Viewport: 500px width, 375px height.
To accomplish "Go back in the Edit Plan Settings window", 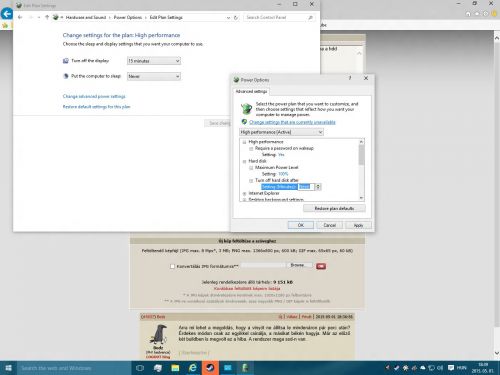I will coord(20,17).
